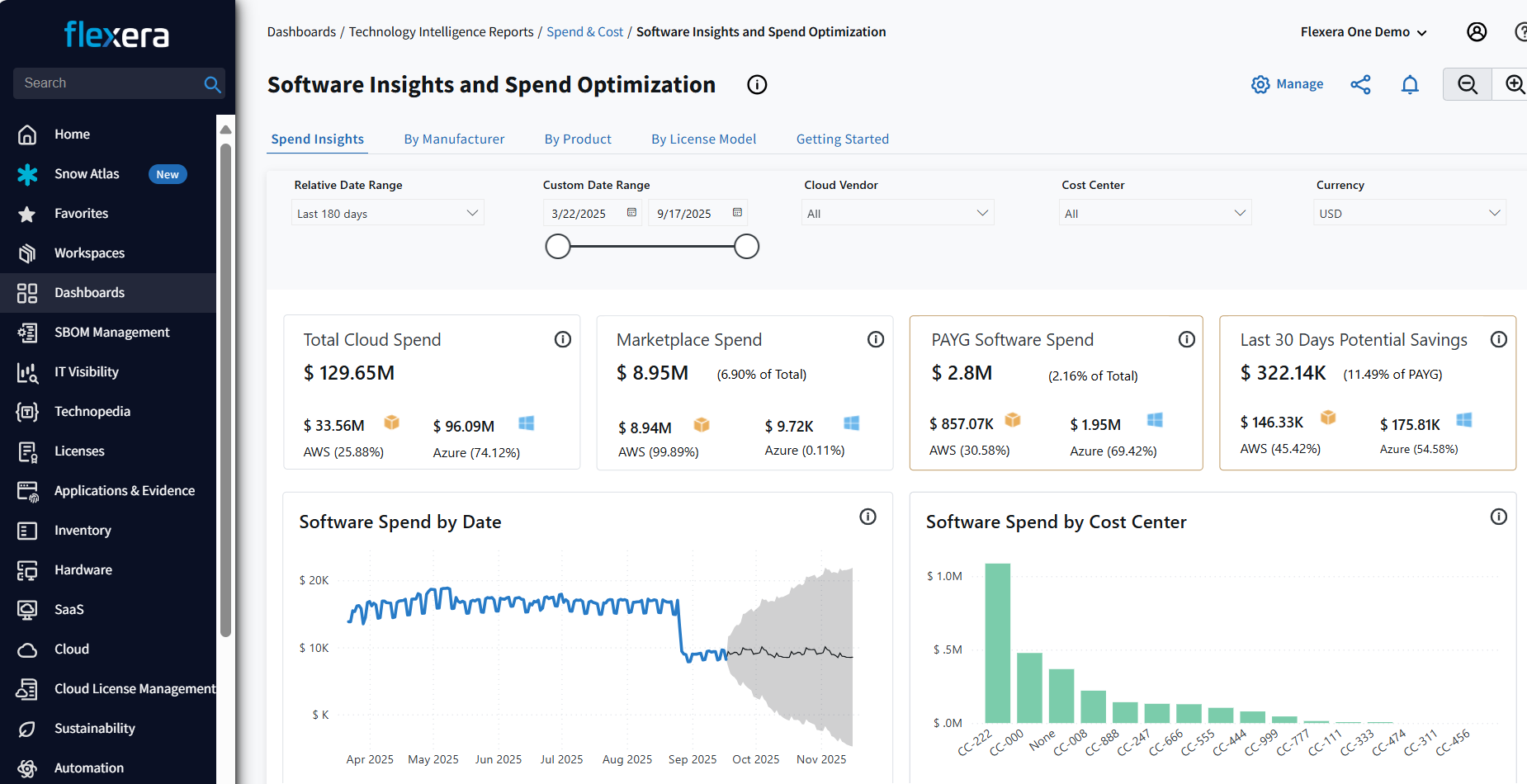The width and height of the screenshot is (1527, 784).
Task: Click the AWS (30.58%) label under PAYG
Action: tap(970, 451)
